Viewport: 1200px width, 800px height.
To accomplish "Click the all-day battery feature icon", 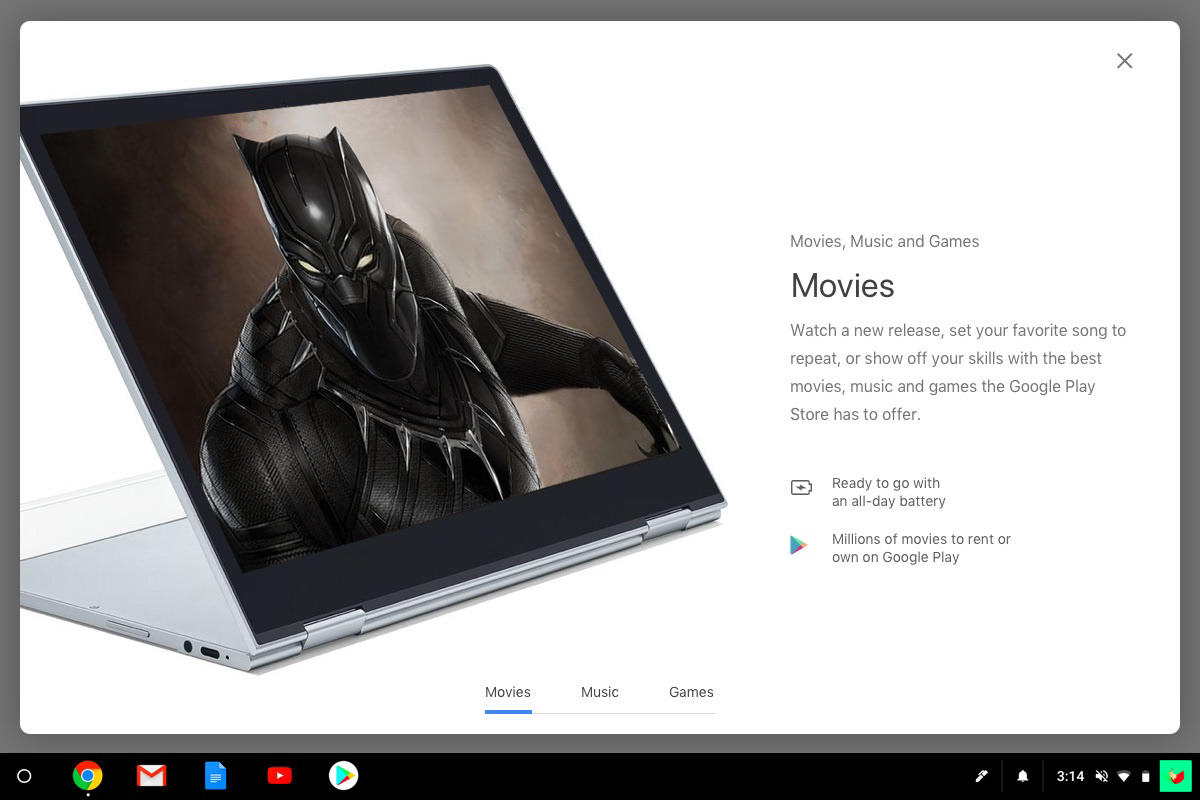I will 801,488.
